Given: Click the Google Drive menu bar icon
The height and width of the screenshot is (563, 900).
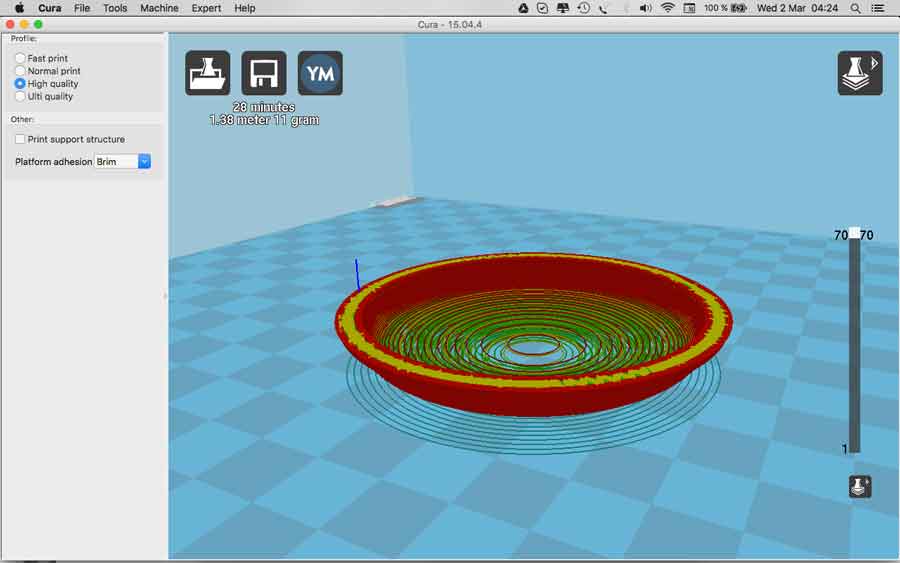Looking at the screenshot, I should tap(523, 8).
